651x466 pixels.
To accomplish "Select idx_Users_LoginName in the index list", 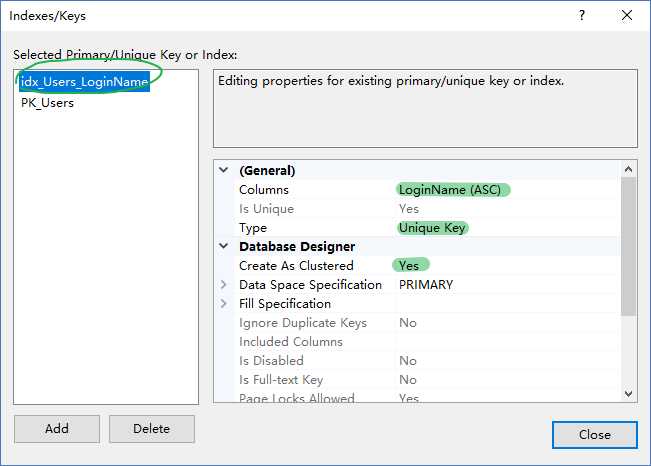I will coord(85,81).
